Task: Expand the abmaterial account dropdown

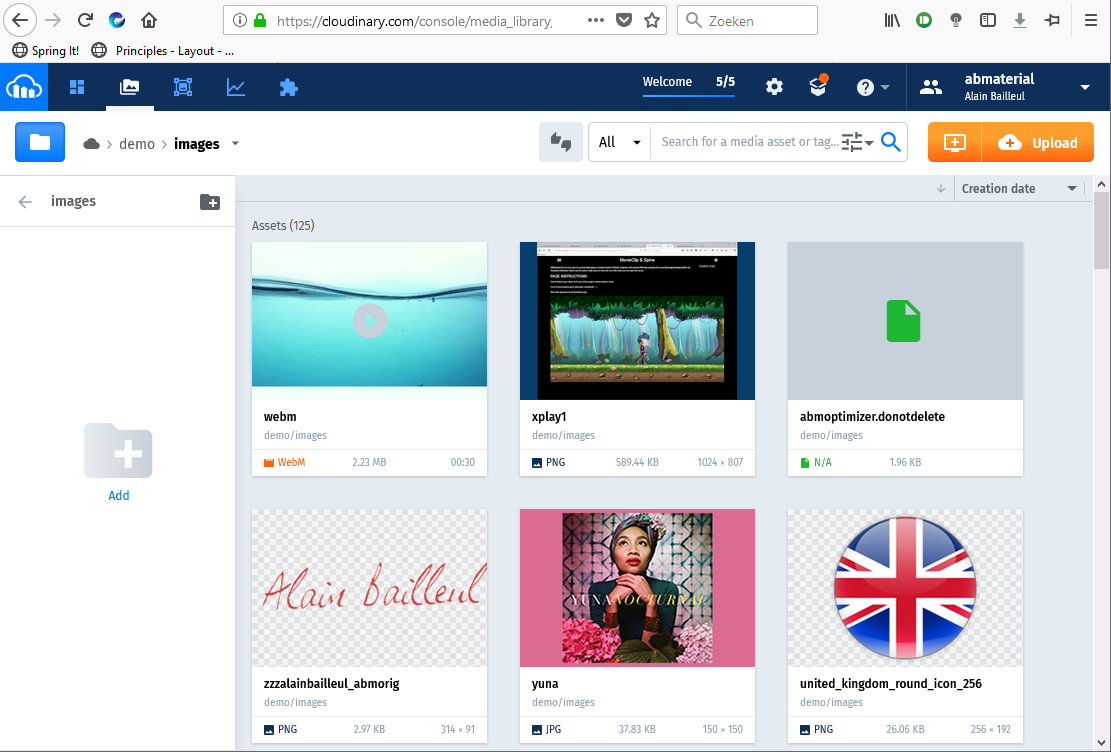Action: [x=1085, y=87]
